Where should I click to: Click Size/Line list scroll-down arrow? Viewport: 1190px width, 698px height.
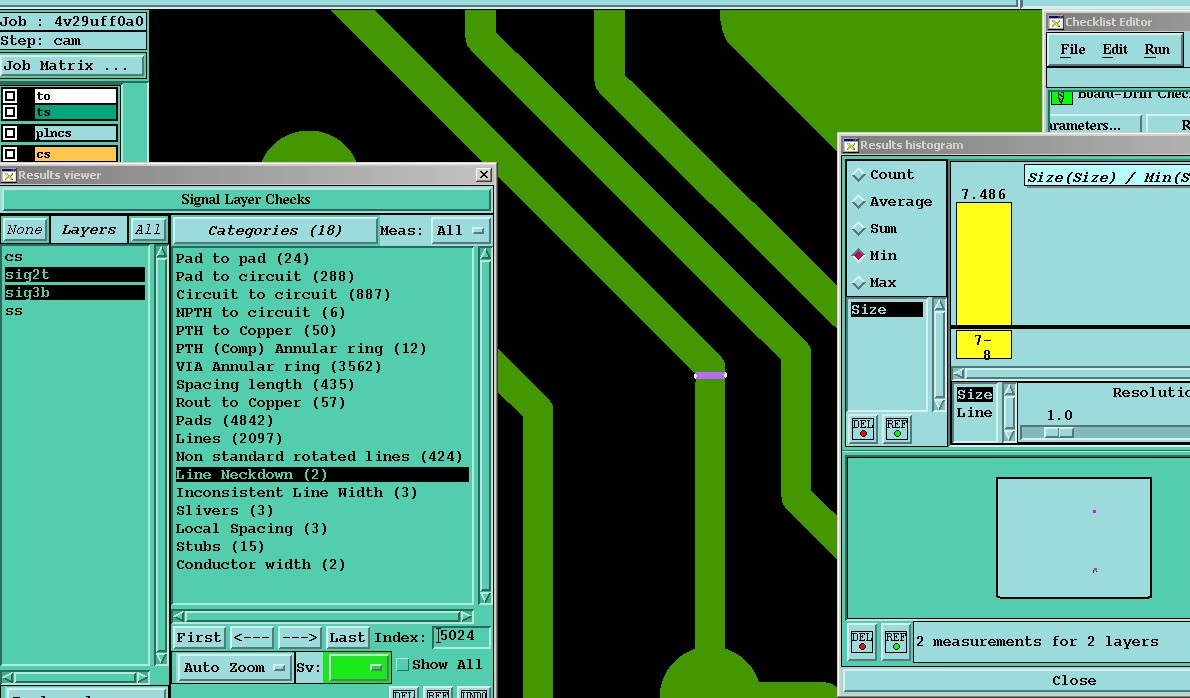click(1009, 435)
